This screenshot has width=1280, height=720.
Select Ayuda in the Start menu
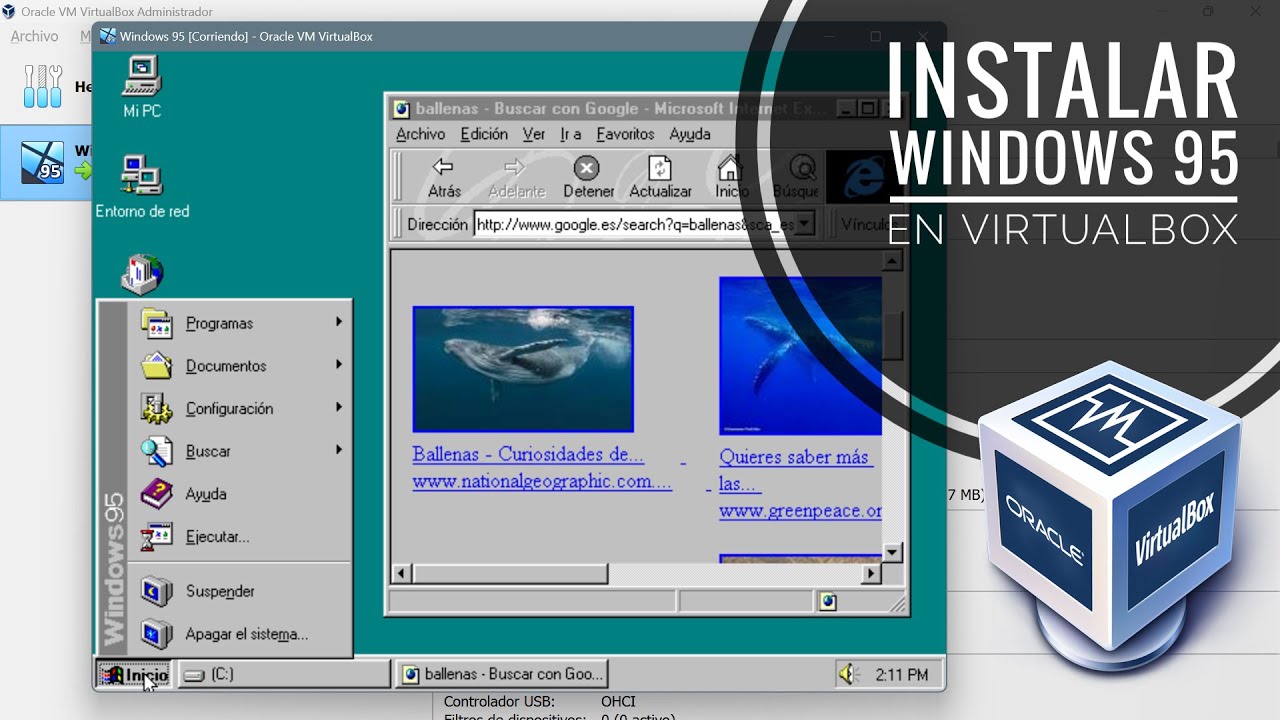242,494
